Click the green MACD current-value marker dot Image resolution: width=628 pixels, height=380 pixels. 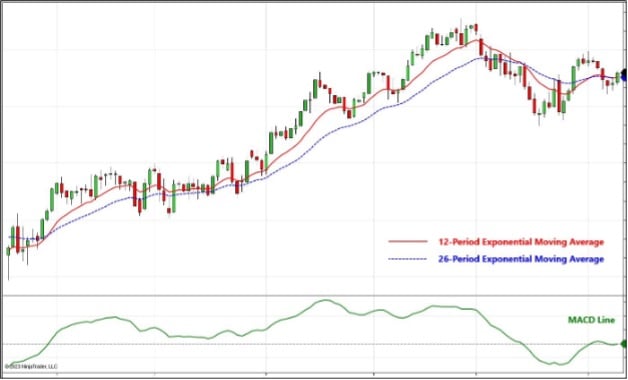tap(625, 344)
